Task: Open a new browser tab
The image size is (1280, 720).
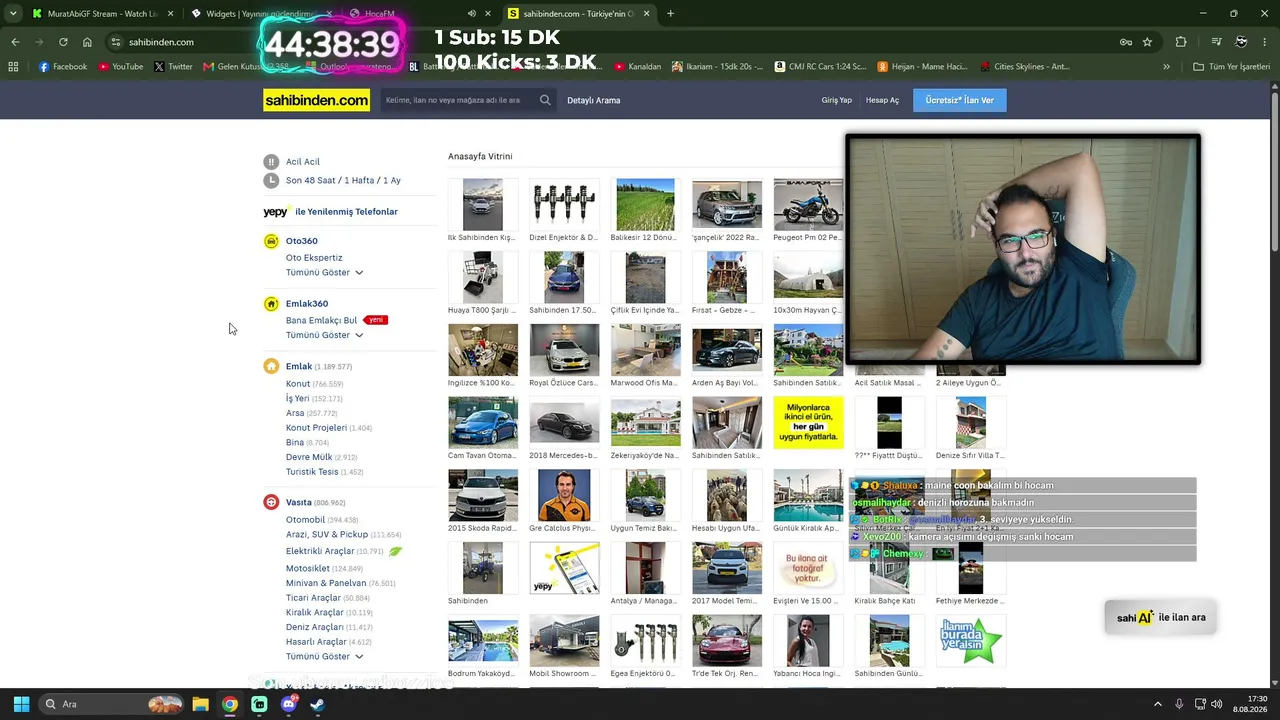Action: (x=670, y=14)
